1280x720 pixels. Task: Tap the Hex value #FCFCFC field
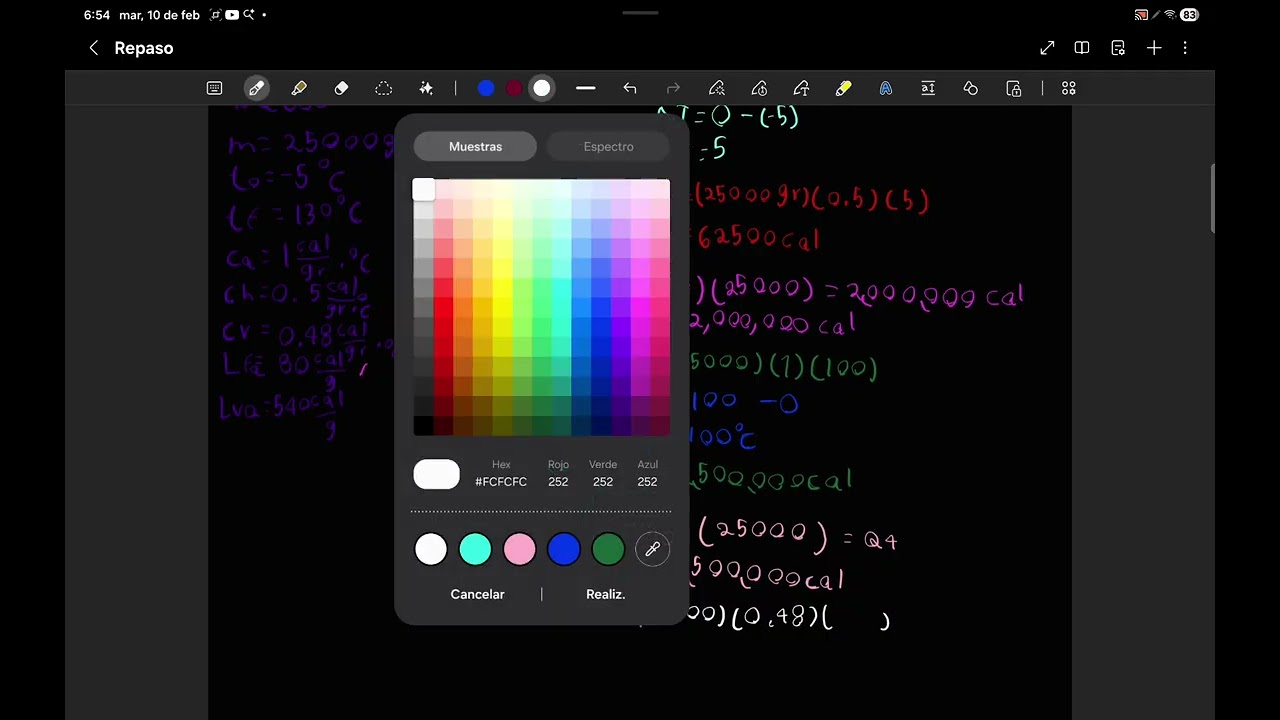(501, 482)
